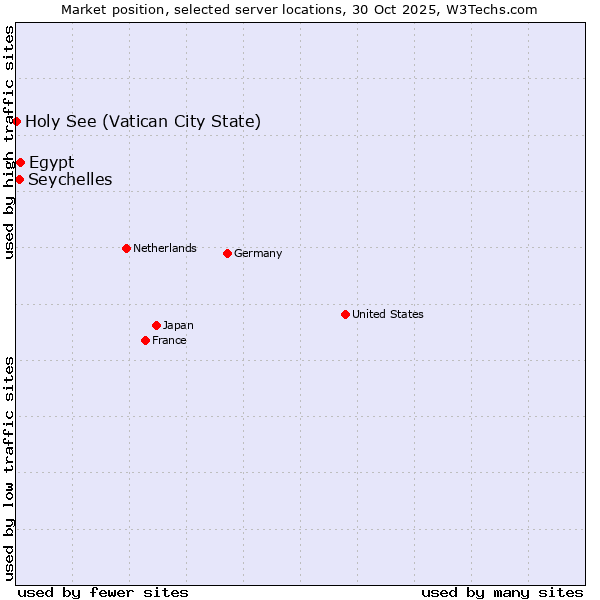This screenshot has width=600, height=600.
Task: Click the United States red marker
Action: (x=345, y=314)
